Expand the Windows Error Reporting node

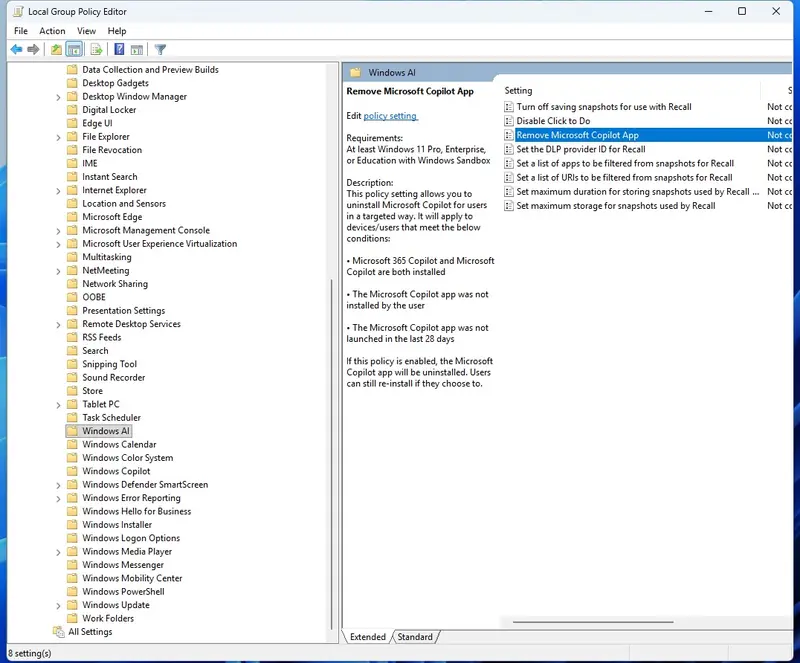[x=58, y=499]
